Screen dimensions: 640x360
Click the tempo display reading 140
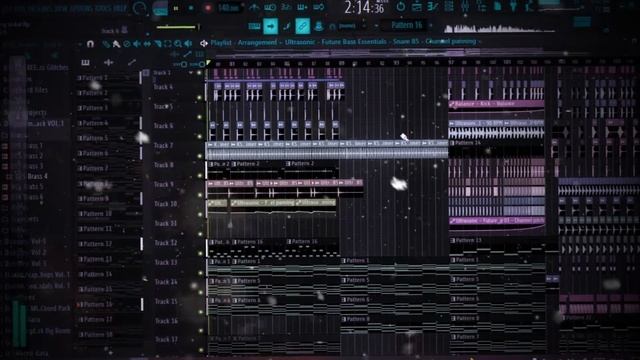(x=229, y=8)
